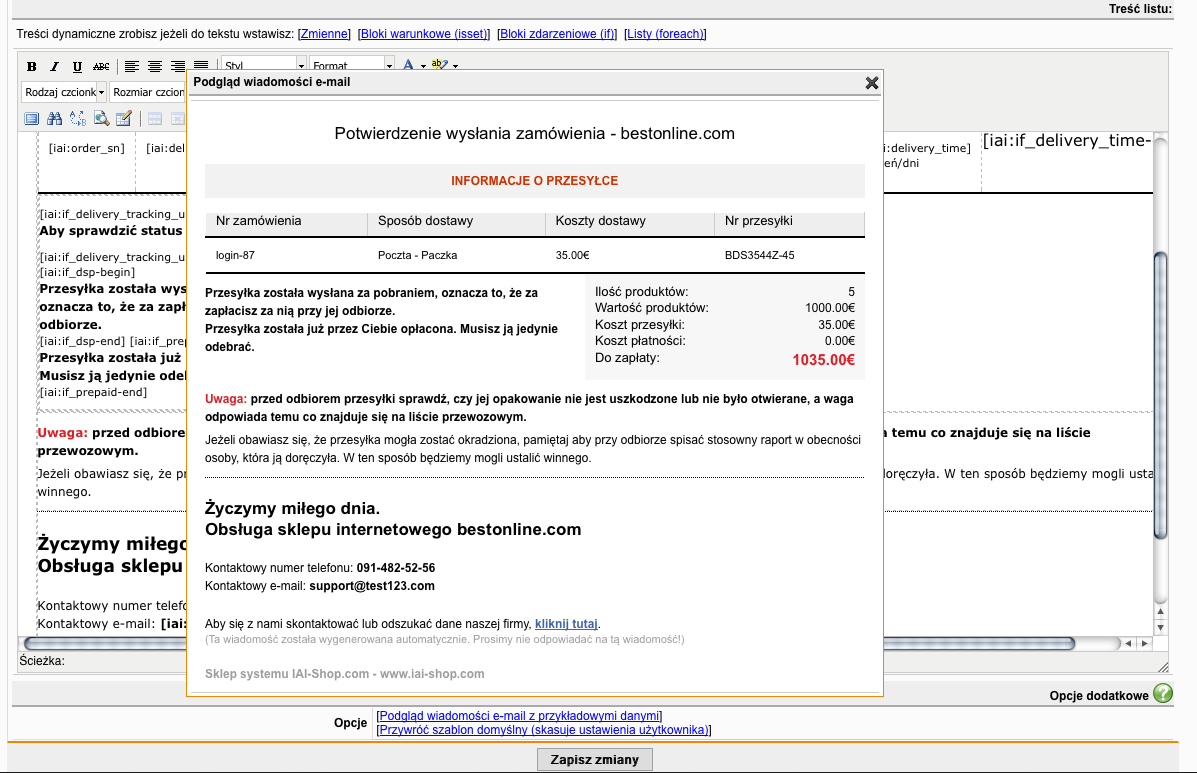Open the Zmienne help link
Screen dimensions: 1197x773
324,34
